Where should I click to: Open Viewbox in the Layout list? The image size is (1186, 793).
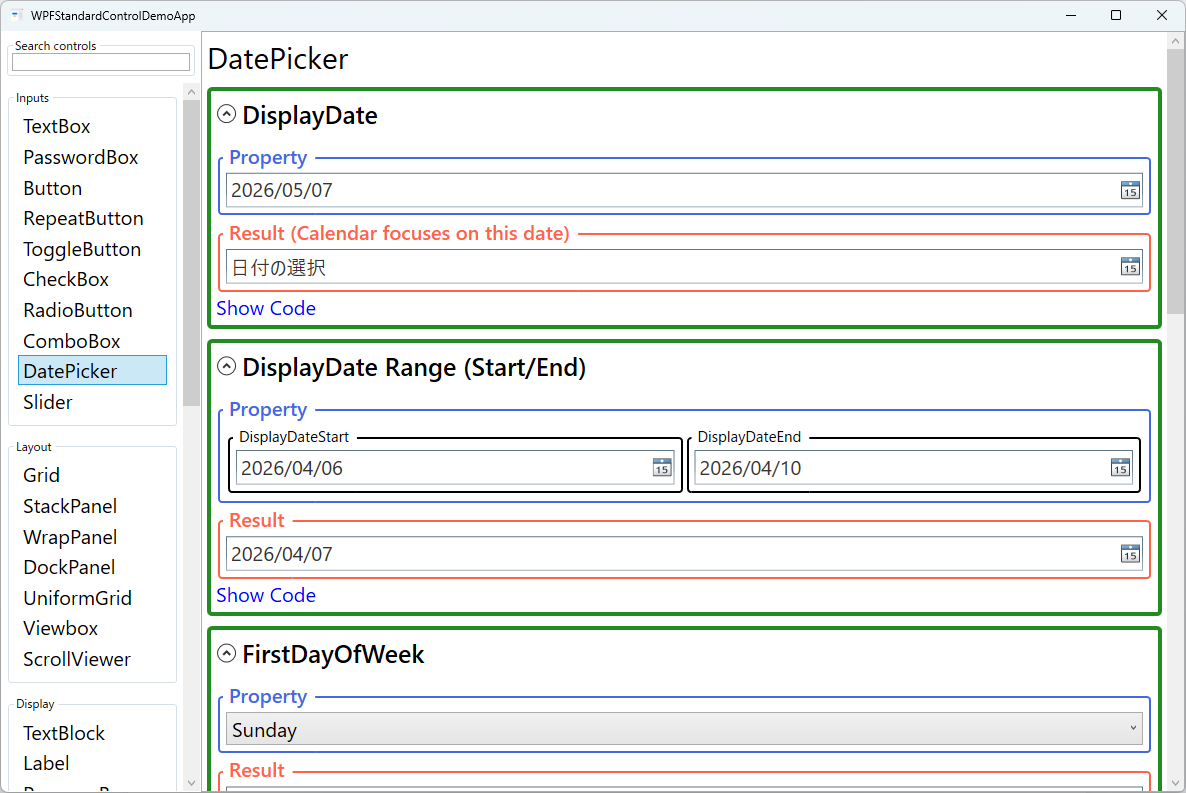pyautogui.click(x=92, y=628)
